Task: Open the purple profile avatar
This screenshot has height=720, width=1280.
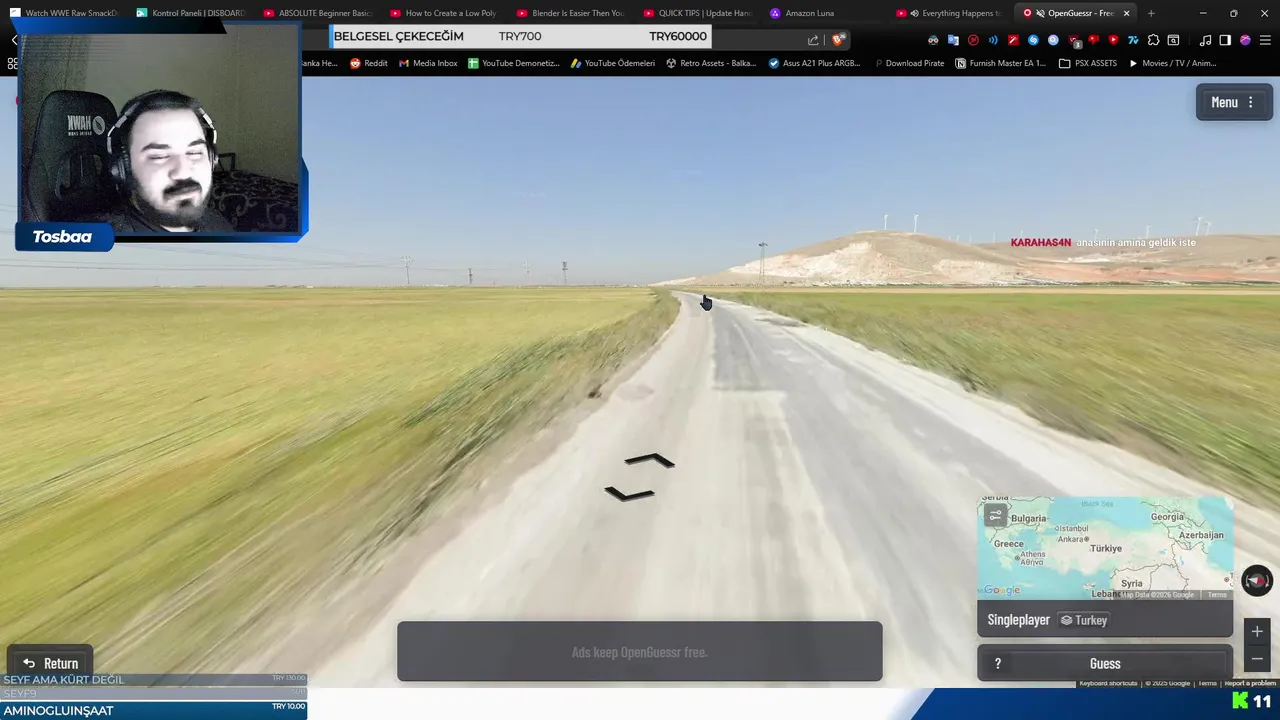Action: (1245, 40)
